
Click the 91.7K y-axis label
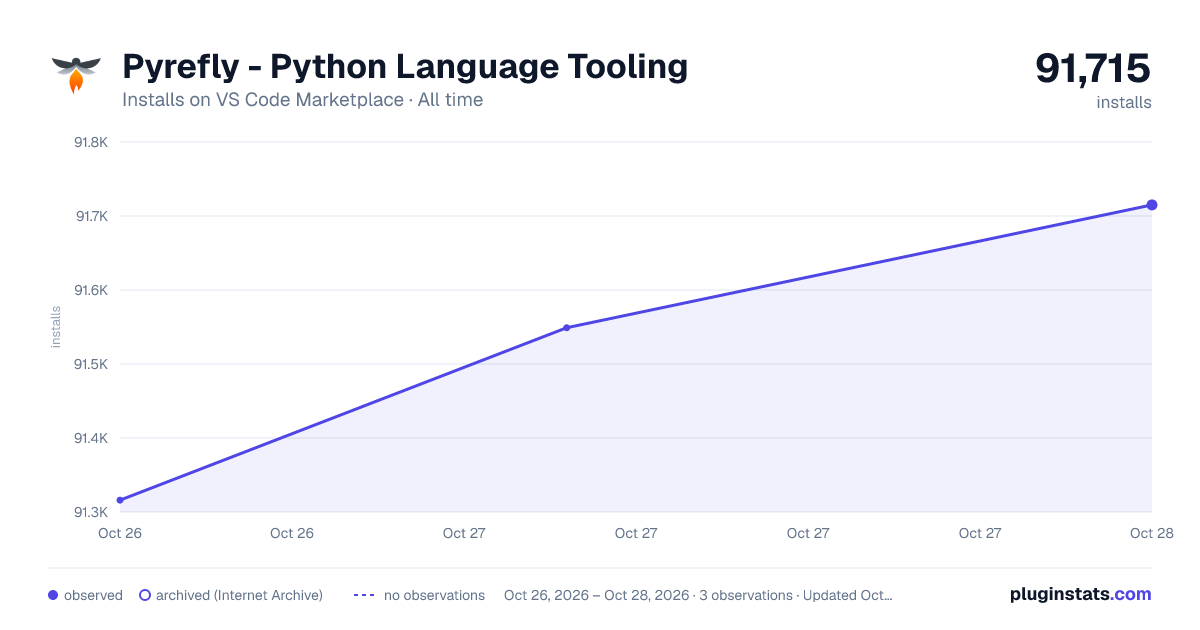click(x=91, y=216)
